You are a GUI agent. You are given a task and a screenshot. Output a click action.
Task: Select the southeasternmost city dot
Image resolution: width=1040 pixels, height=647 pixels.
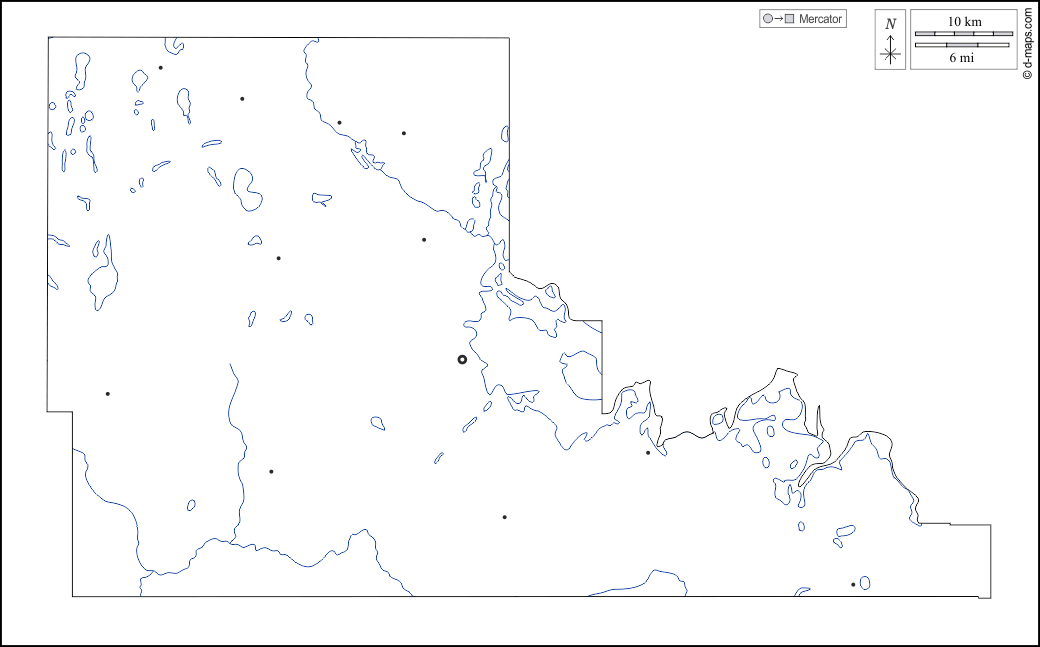click(852, 584)
